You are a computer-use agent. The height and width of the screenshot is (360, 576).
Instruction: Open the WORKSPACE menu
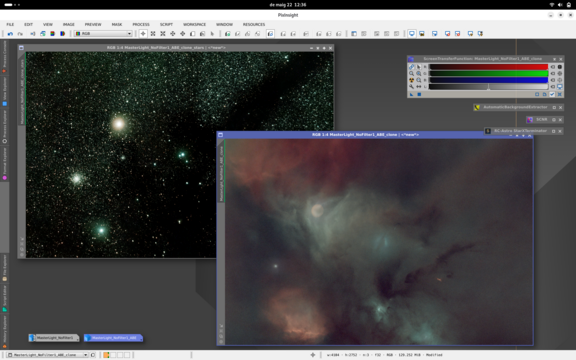point(194,24)
